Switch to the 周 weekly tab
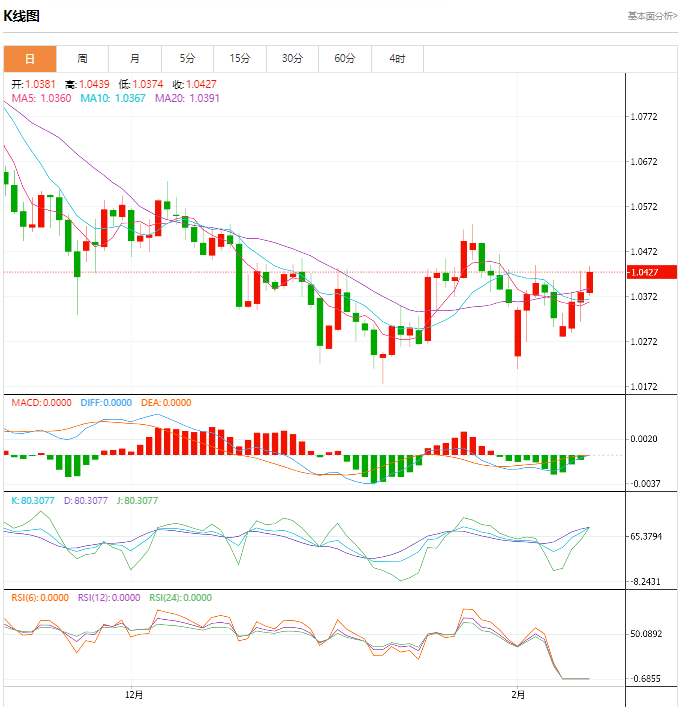Screen dimensions: 679x707 point(82,59)
